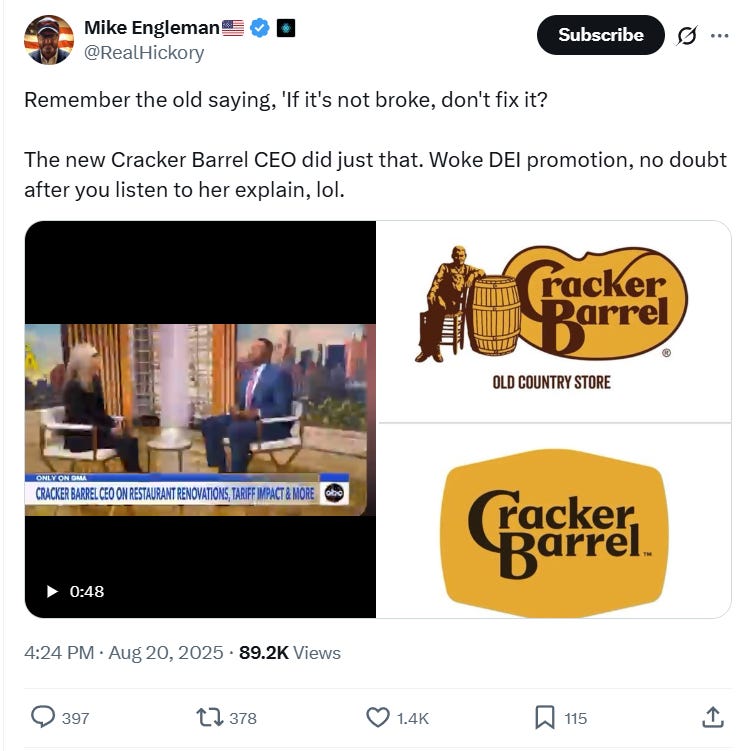Open the three-dot more options menu

720,35
